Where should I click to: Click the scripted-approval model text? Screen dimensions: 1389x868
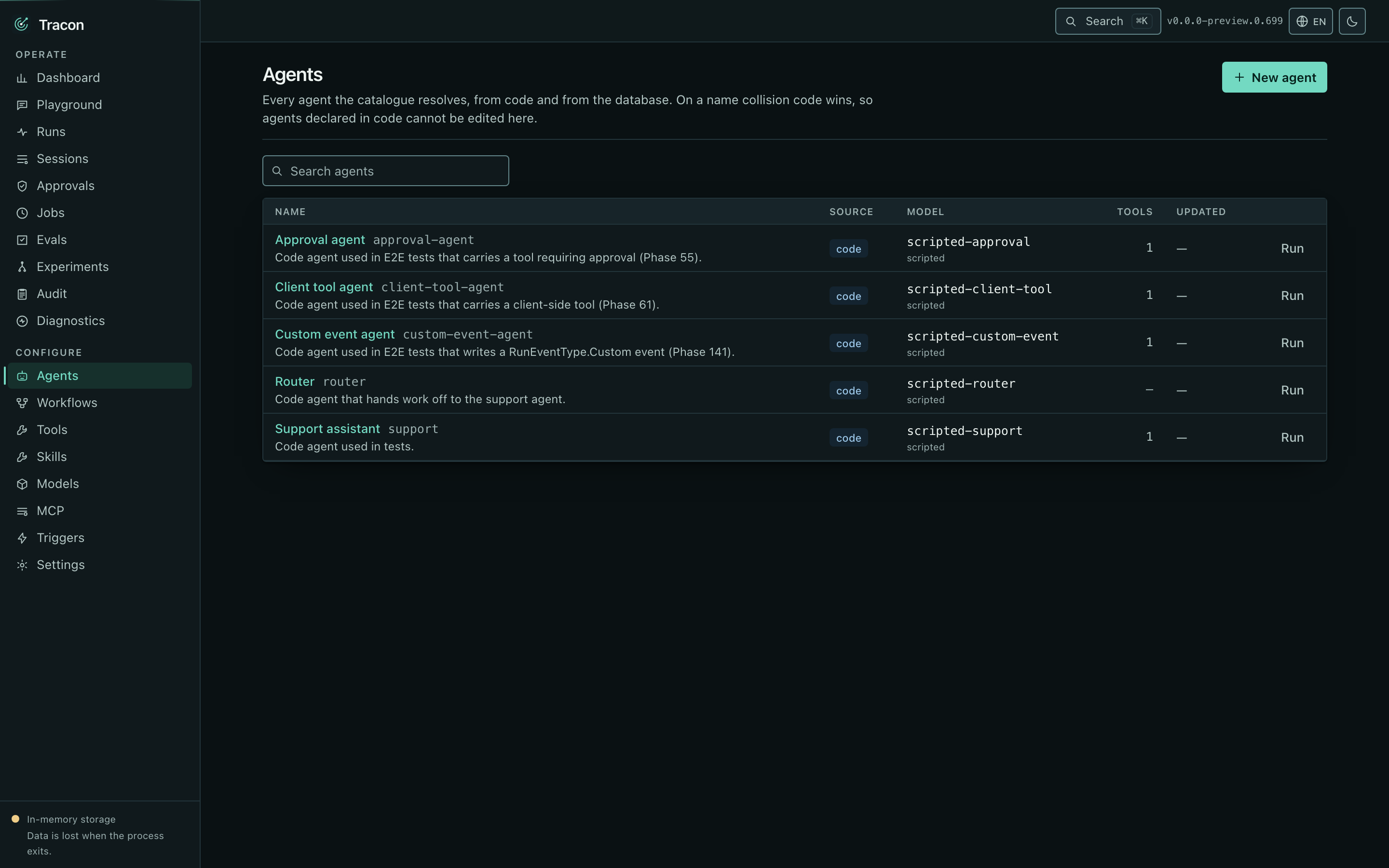(968, 242)
